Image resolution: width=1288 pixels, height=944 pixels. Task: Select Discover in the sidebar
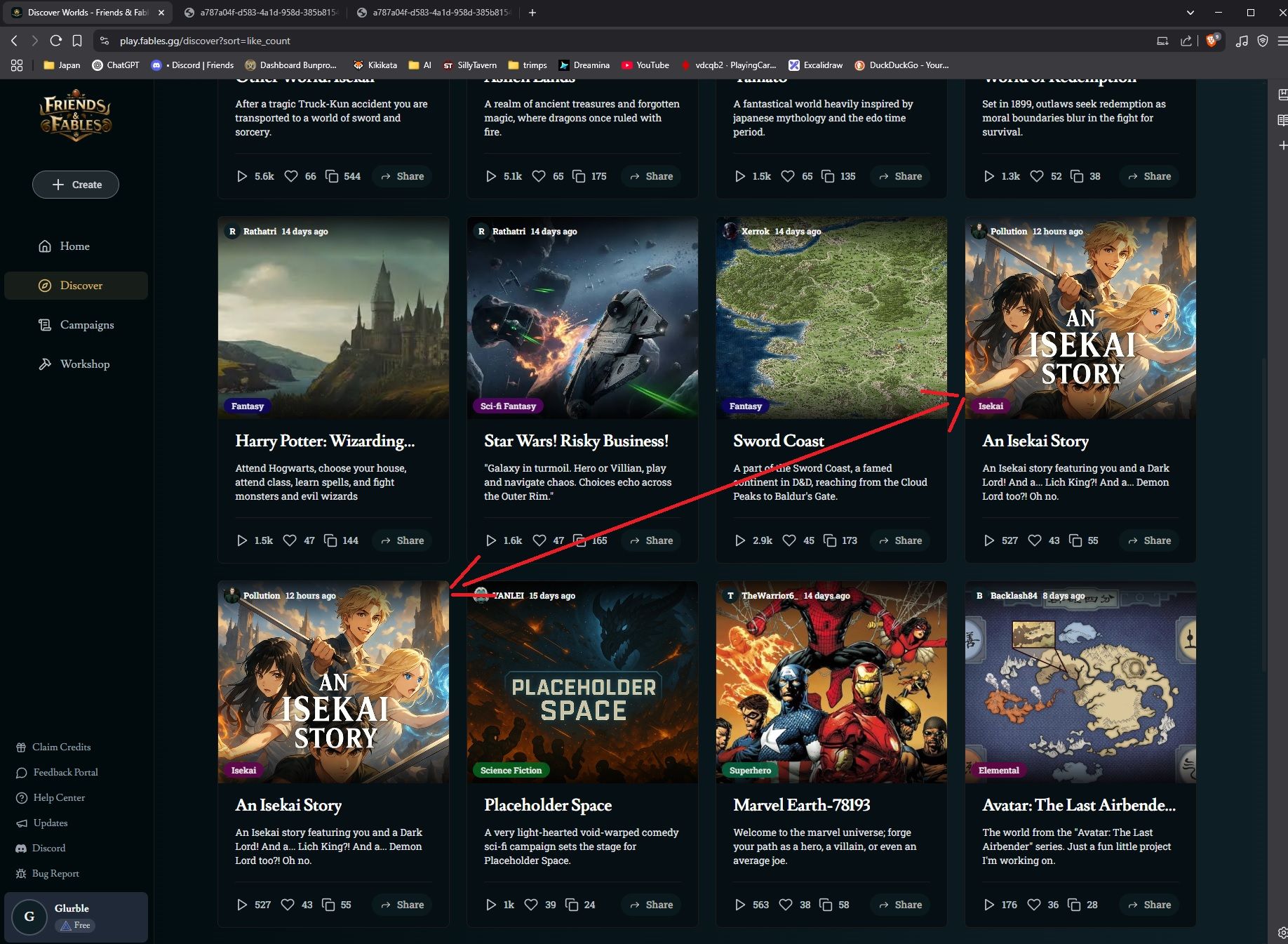point(76,286)
